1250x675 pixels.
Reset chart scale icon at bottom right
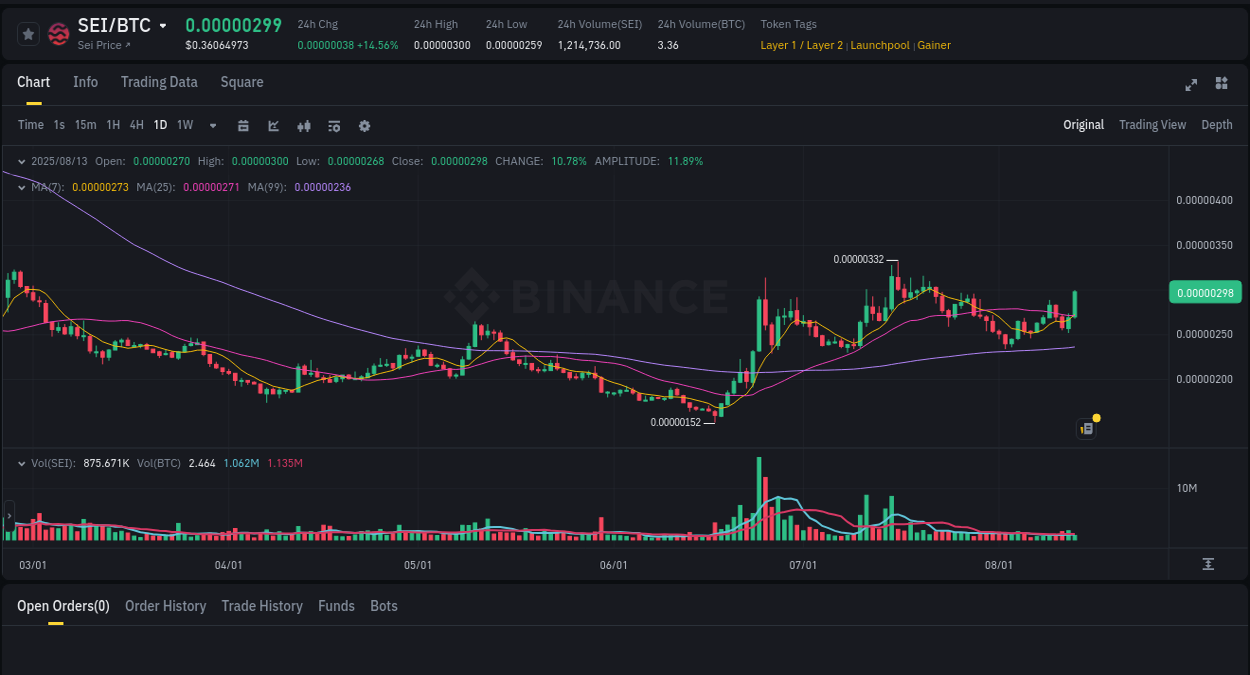pos(1208,564)
